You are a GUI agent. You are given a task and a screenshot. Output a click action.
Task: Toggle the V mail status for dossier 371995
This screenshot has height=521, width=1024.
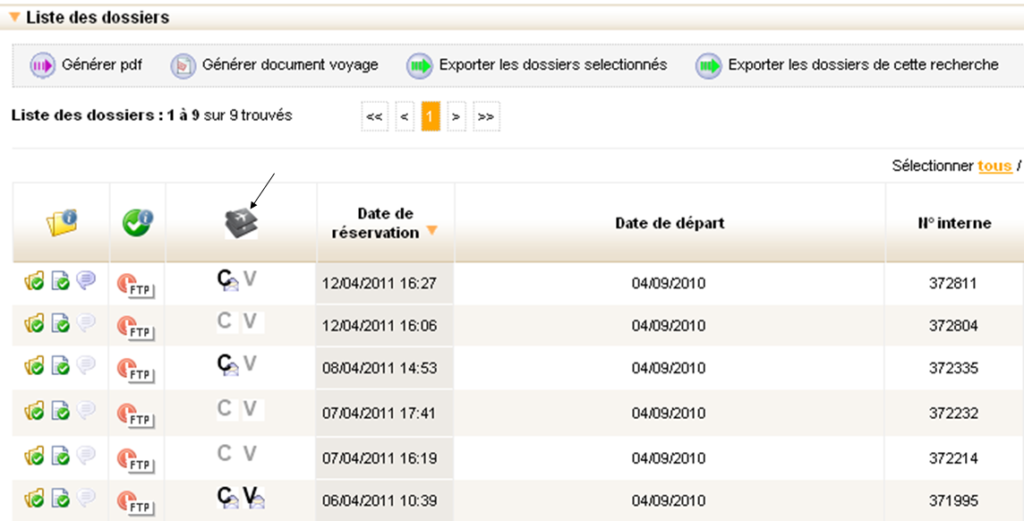(254, 497)
